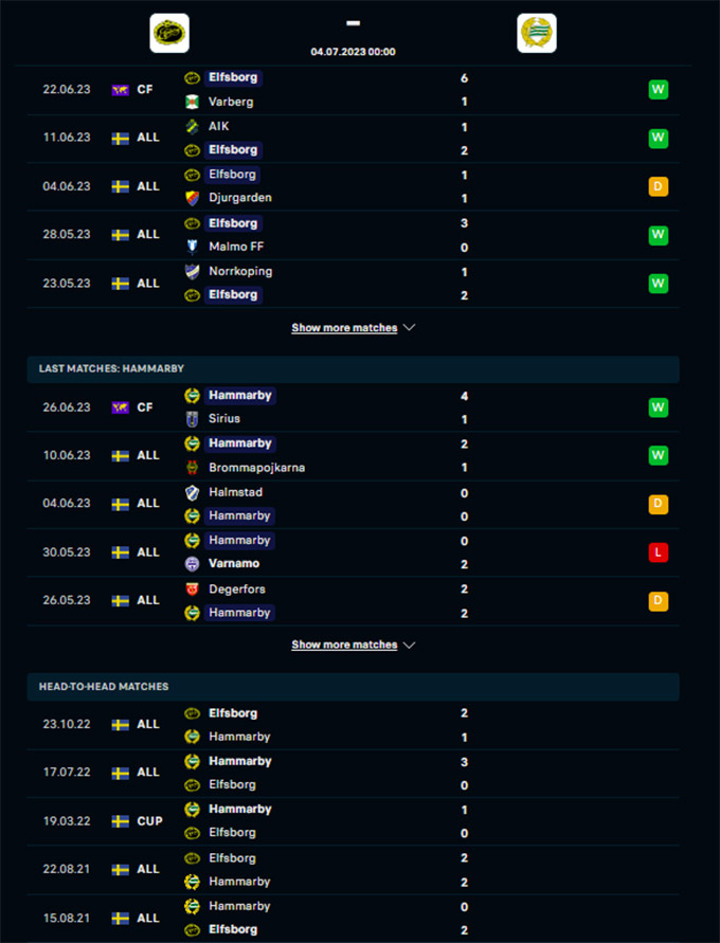Expand Hammarby's show more matches chevron
The height and width of the screenshot is (943, 720).
click(409, 645)
